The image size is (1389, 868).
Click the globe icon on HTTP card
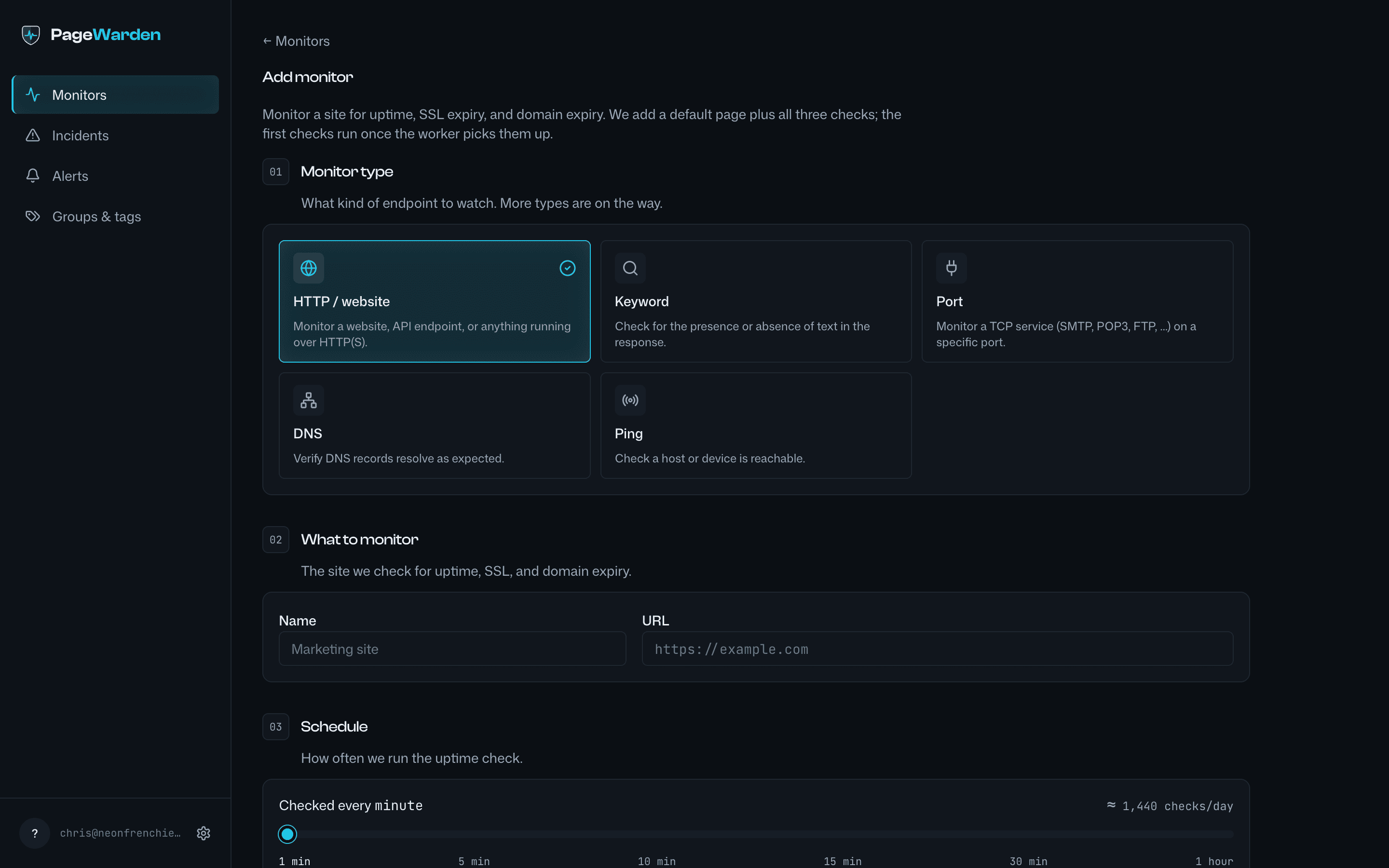point(309,268)
